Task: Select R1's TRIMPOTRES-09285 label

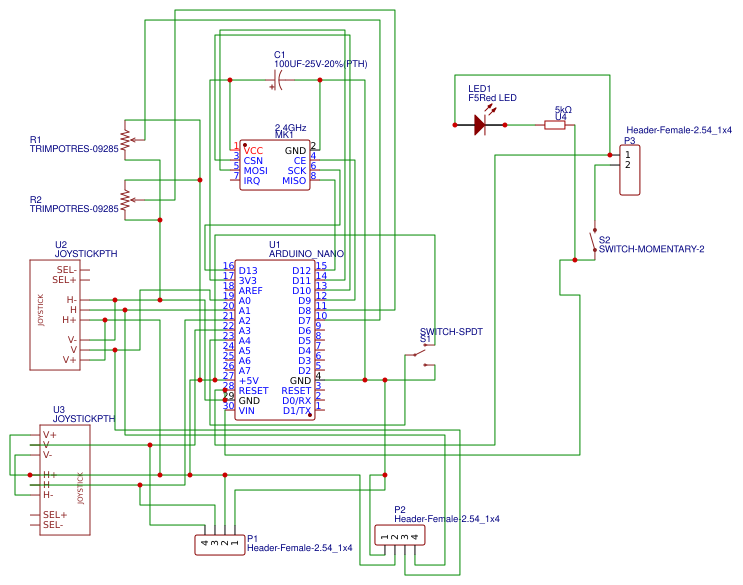Action: coord(74,149)
